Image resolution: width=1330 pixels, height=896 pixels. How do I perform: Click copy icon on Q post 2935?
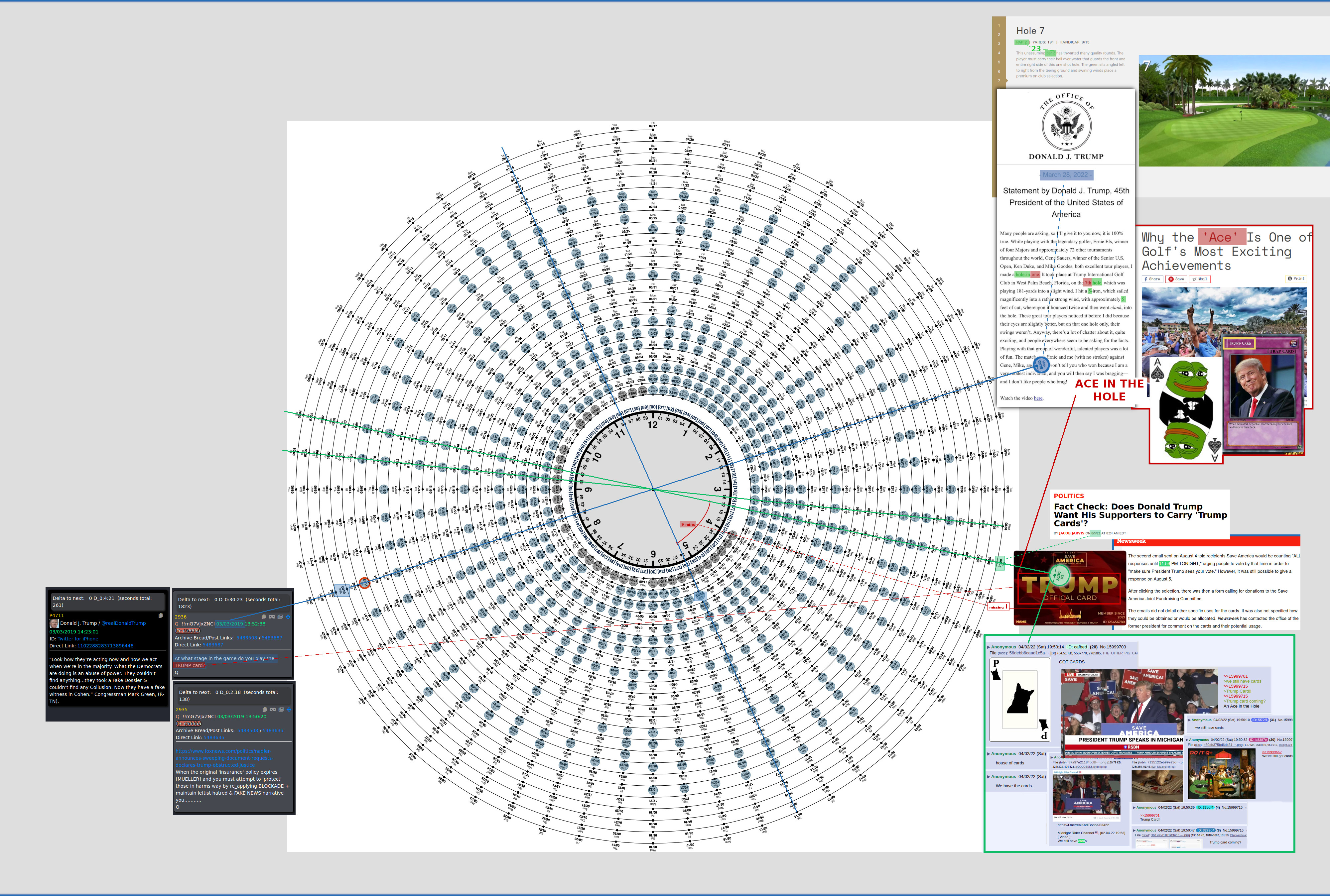[265, 709]
